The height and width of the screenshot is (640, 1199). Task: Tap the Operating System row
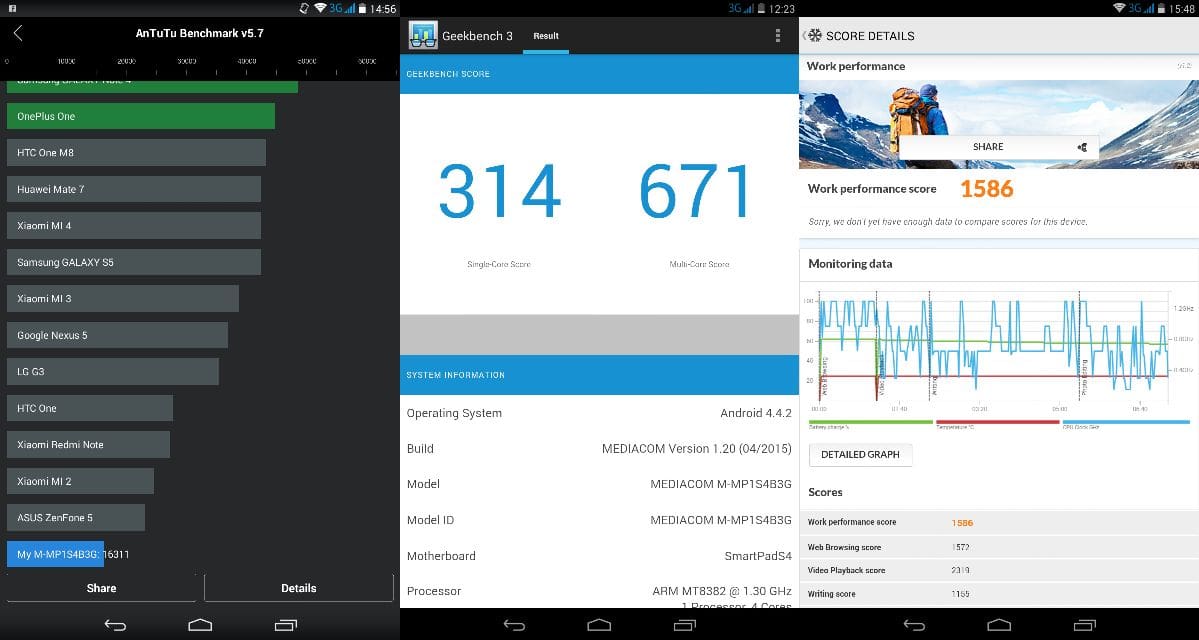click(599, 413)
